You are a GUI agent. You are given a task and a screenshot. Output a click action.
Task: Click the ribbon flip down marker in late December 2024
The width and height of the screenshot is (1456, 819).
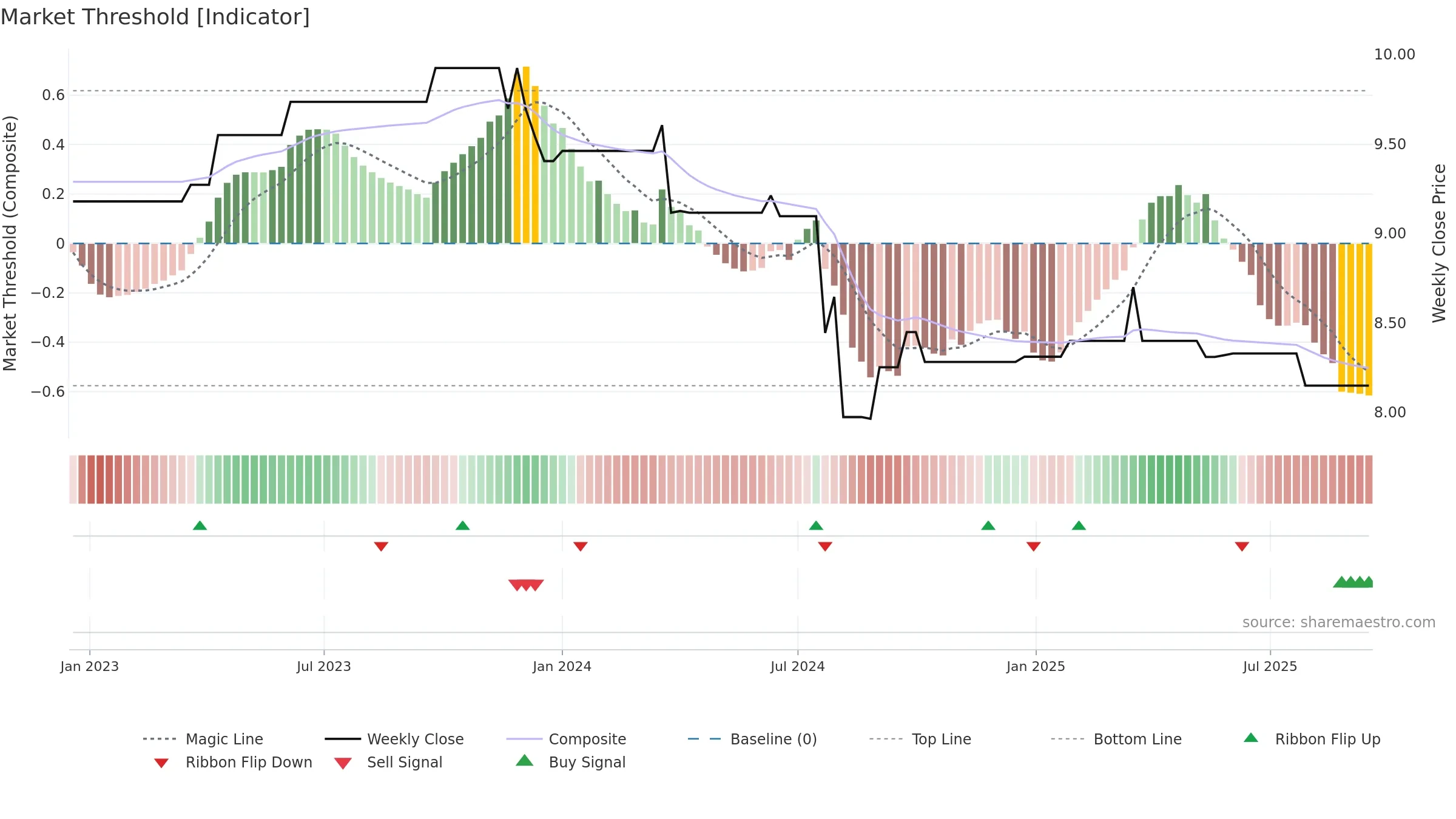pyautogui.click(x=1034, y=547)
